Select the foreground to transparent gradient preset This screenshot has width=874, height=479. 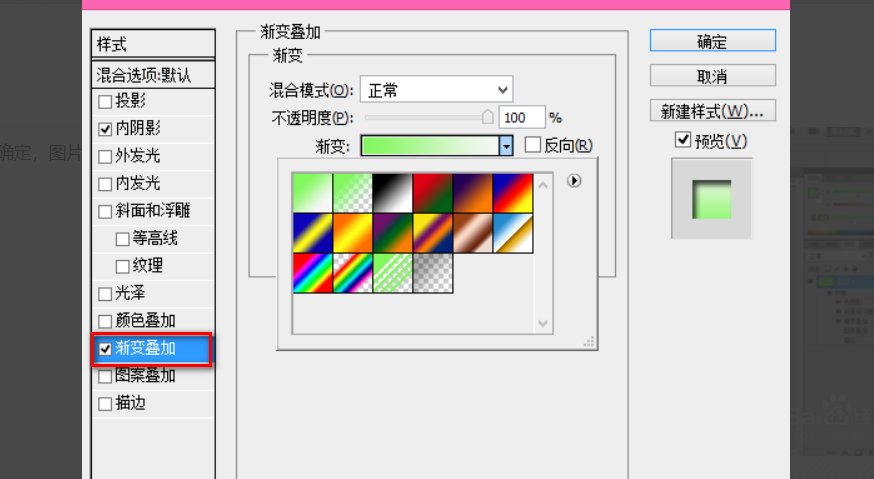(x=352, y=192)
